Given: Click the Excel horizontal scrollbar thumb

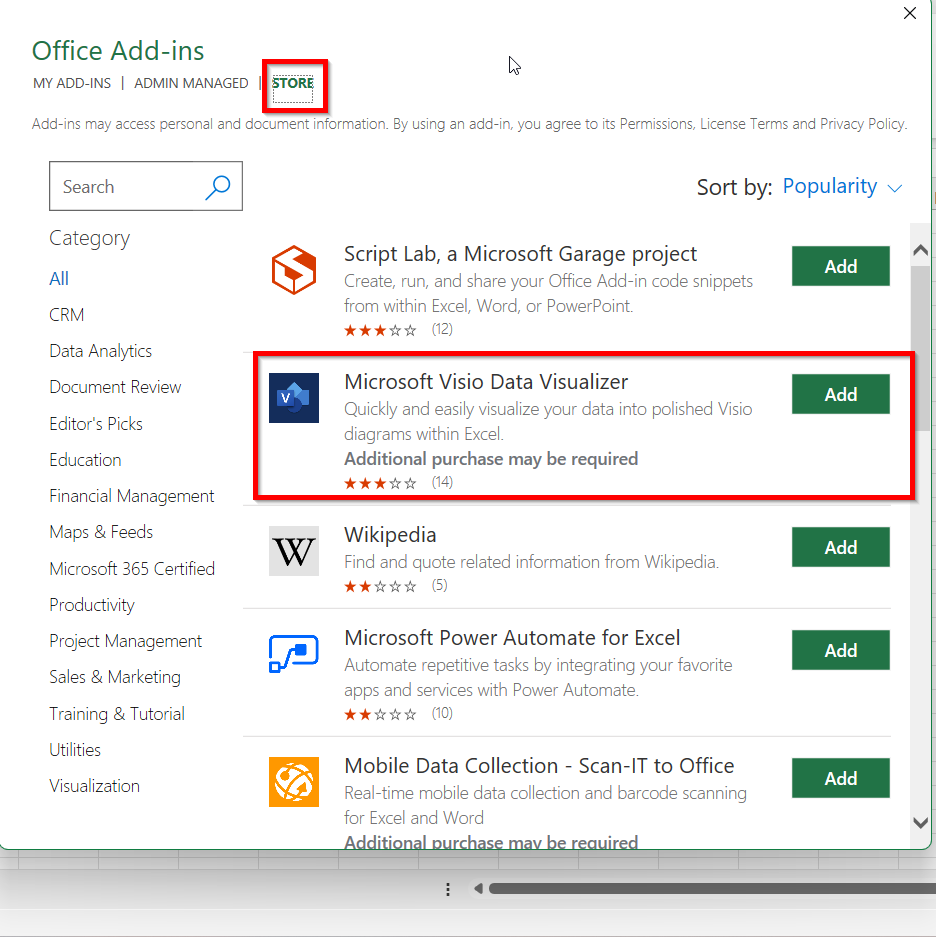Looking at the screenshot, I should 712,889.
